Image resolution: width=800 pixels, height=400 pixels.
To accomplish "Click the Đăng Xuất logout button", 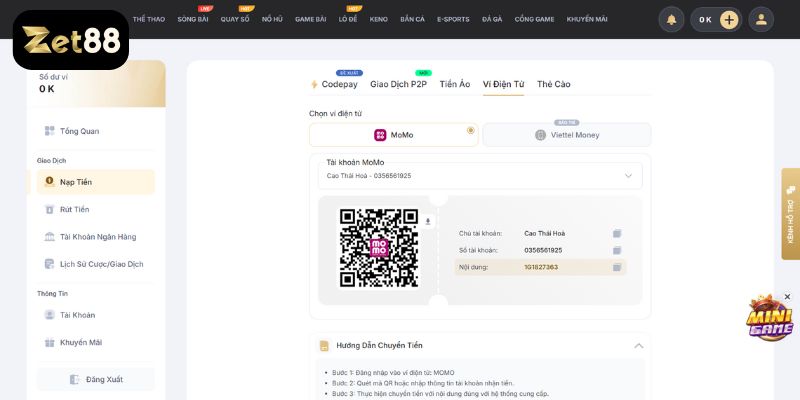I will (96, 380).
